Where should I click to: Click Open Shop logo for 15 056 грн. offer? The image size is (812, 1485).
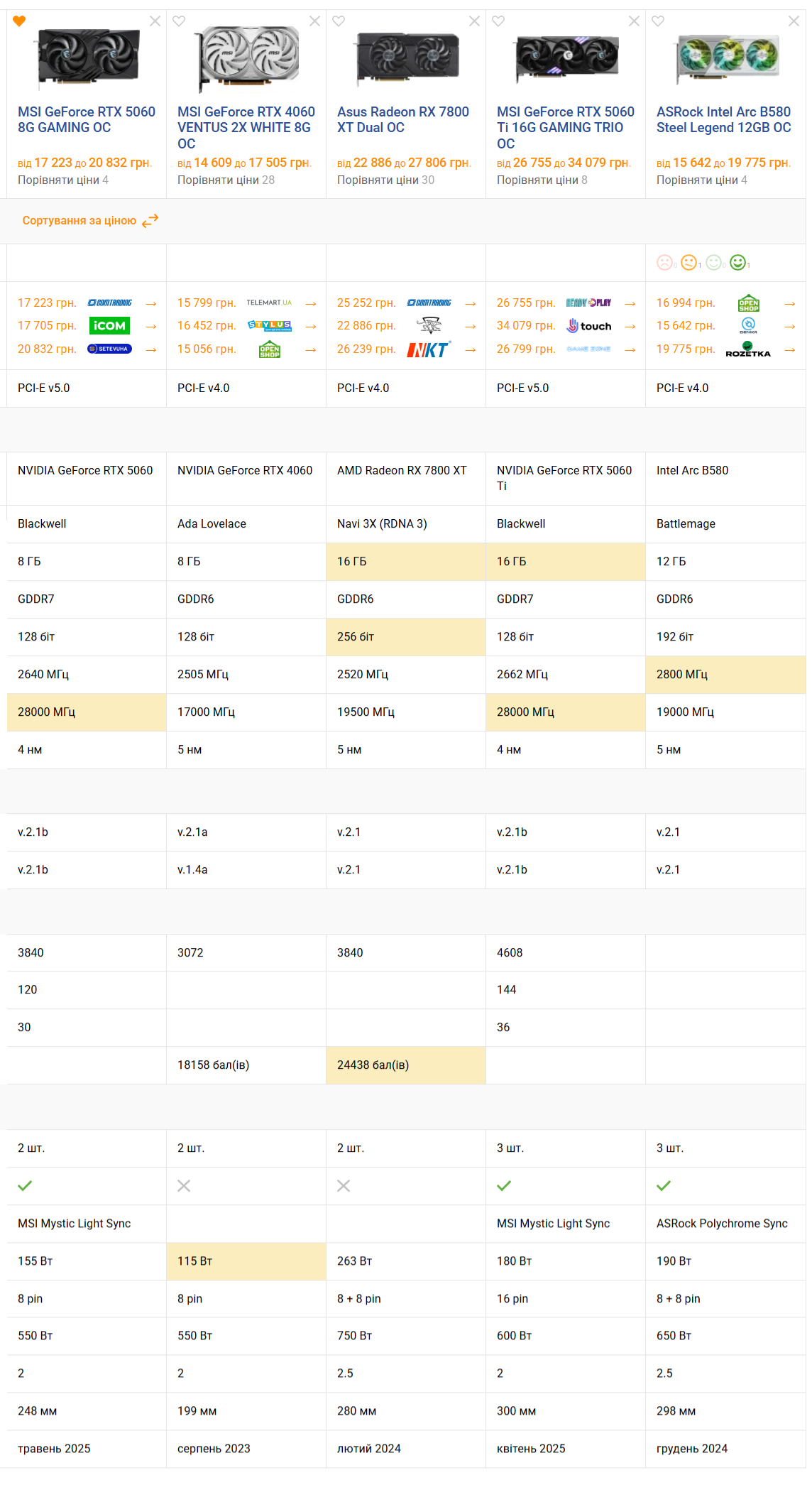(x=270, y=349)
